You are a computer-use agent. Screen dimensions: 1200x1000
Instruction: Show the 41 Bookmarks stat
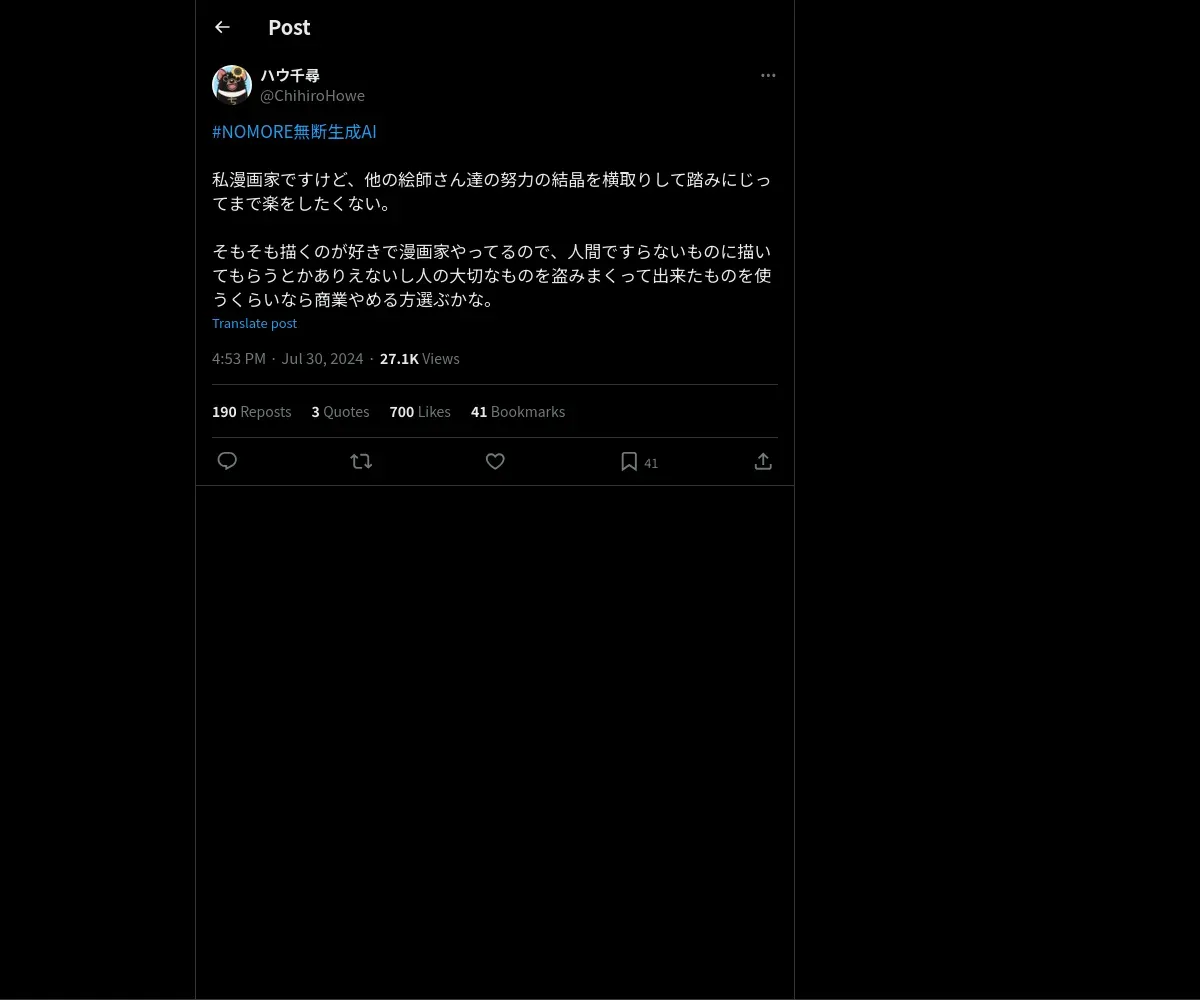pos(518,412)
